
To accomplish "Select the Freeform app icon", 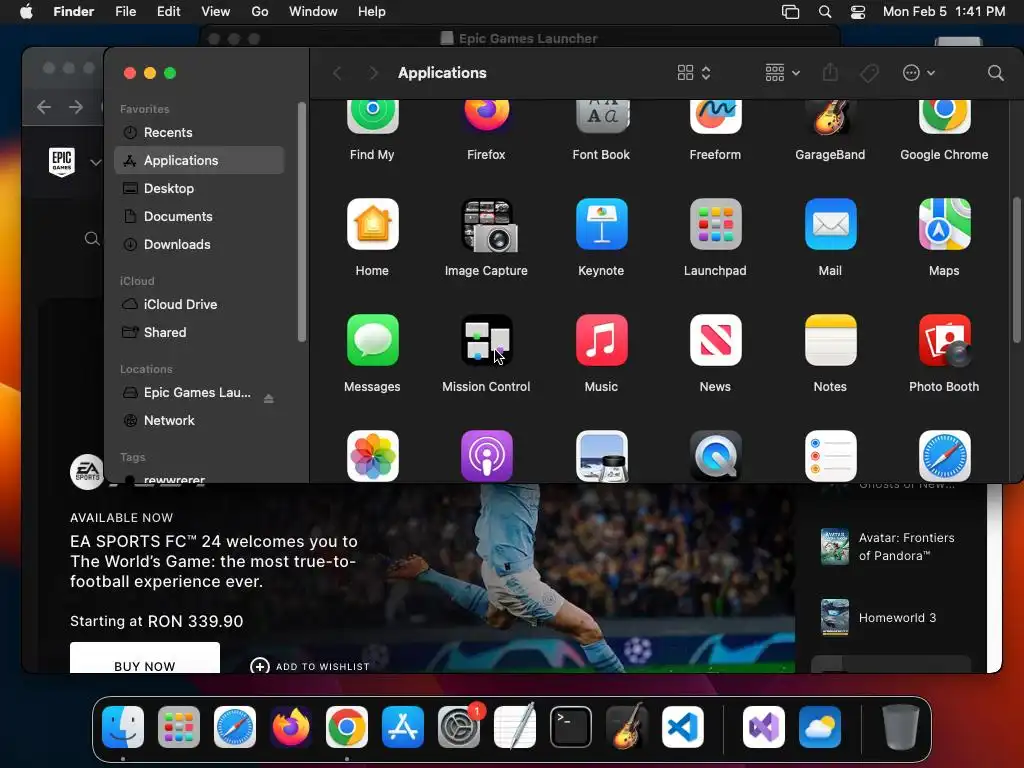I will tap(715, 118).
